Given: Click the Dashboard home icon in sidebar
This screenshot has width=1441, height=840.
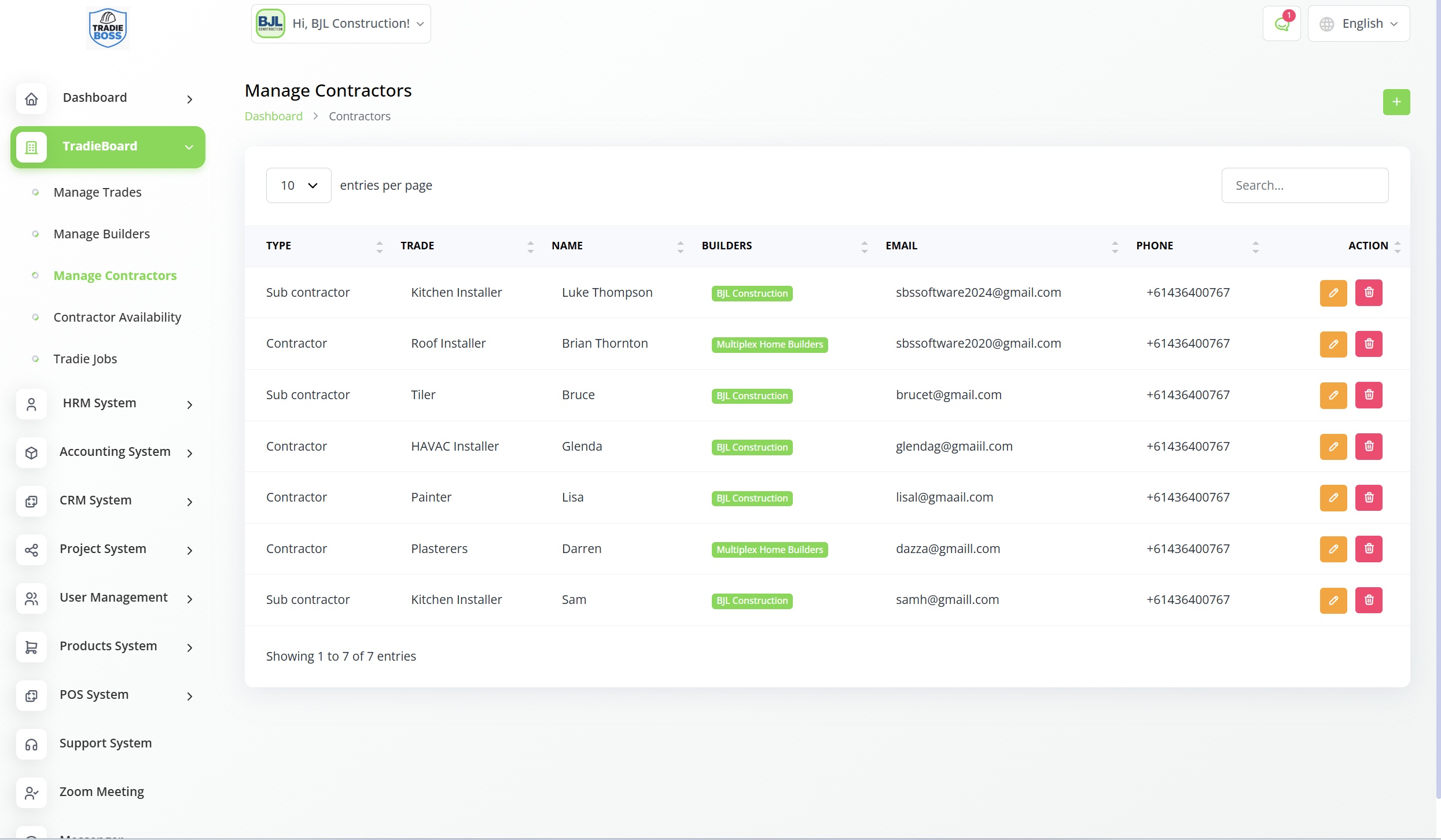Looking at the screenshot, I should click(32, 98).
